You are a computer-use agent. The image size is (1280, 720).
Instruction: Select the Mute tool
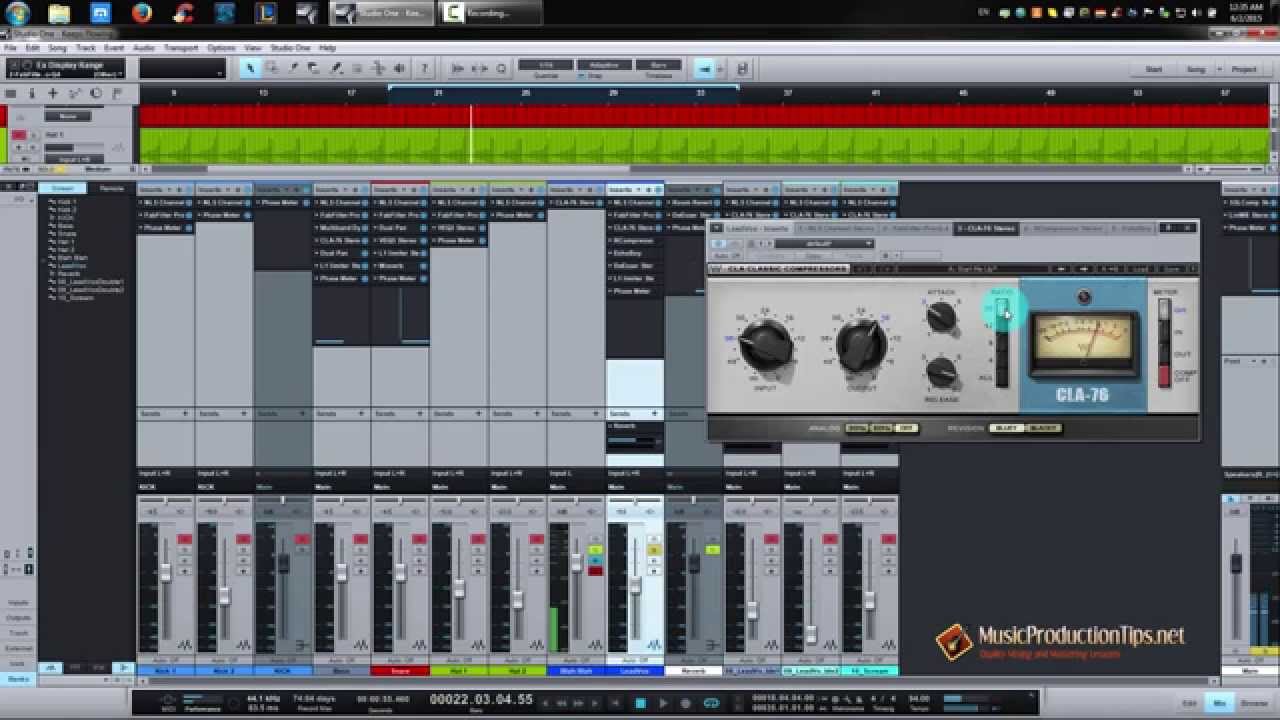tap(358, 68)
